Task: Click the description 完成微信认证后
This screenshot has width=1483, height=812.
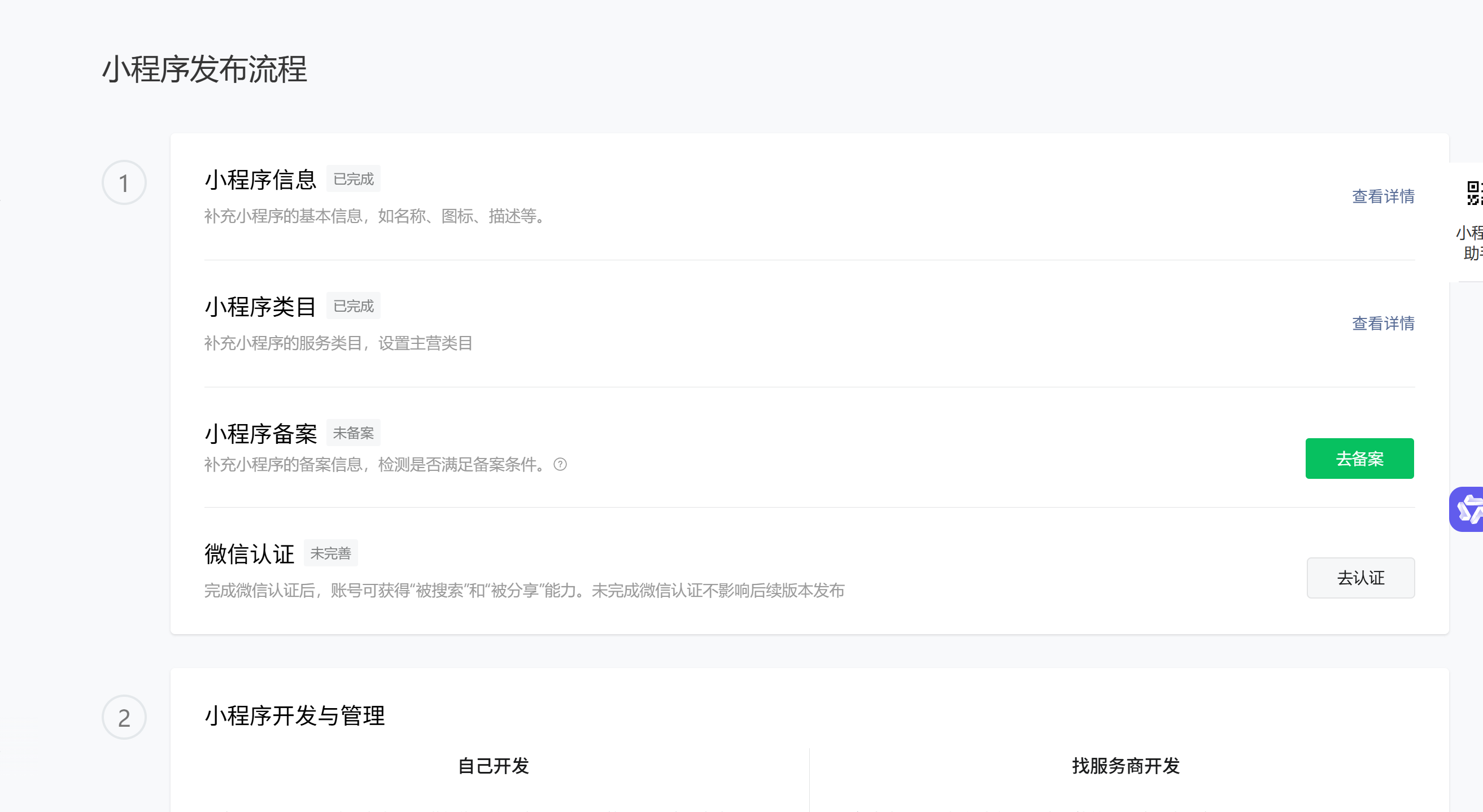Action: (x=525, y=591)
